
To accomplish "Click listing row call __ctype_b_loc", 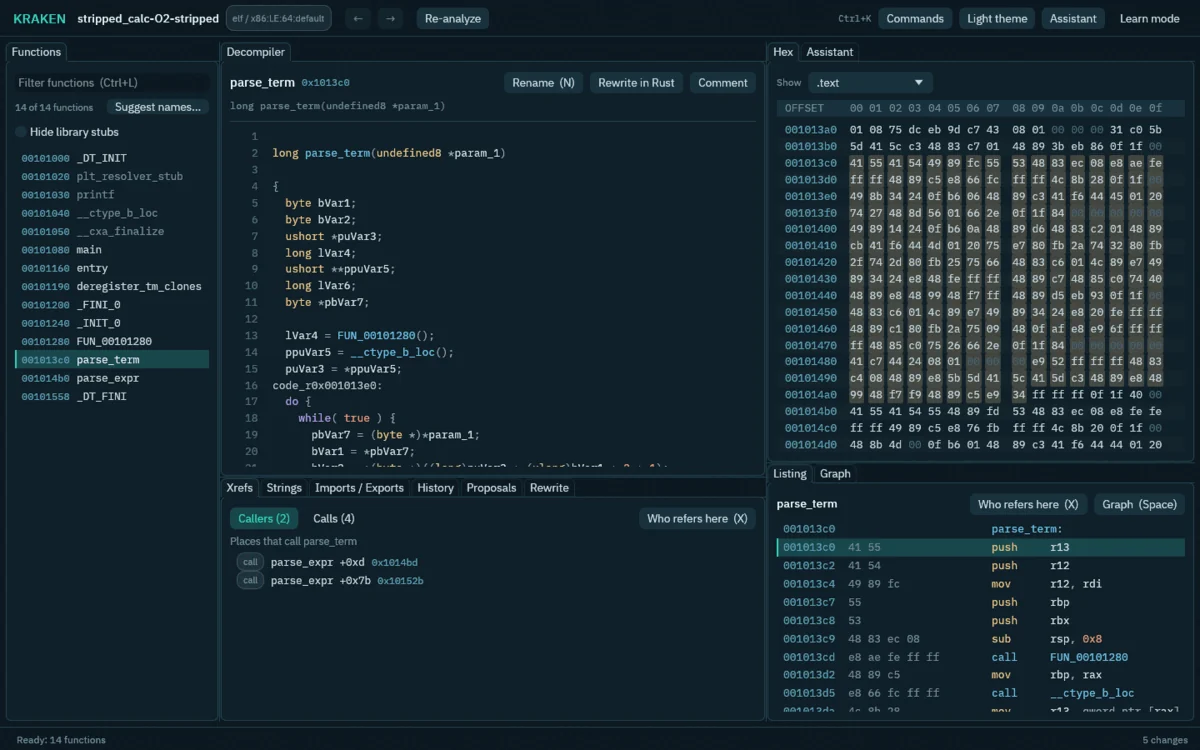I will (x=981, y=693).
